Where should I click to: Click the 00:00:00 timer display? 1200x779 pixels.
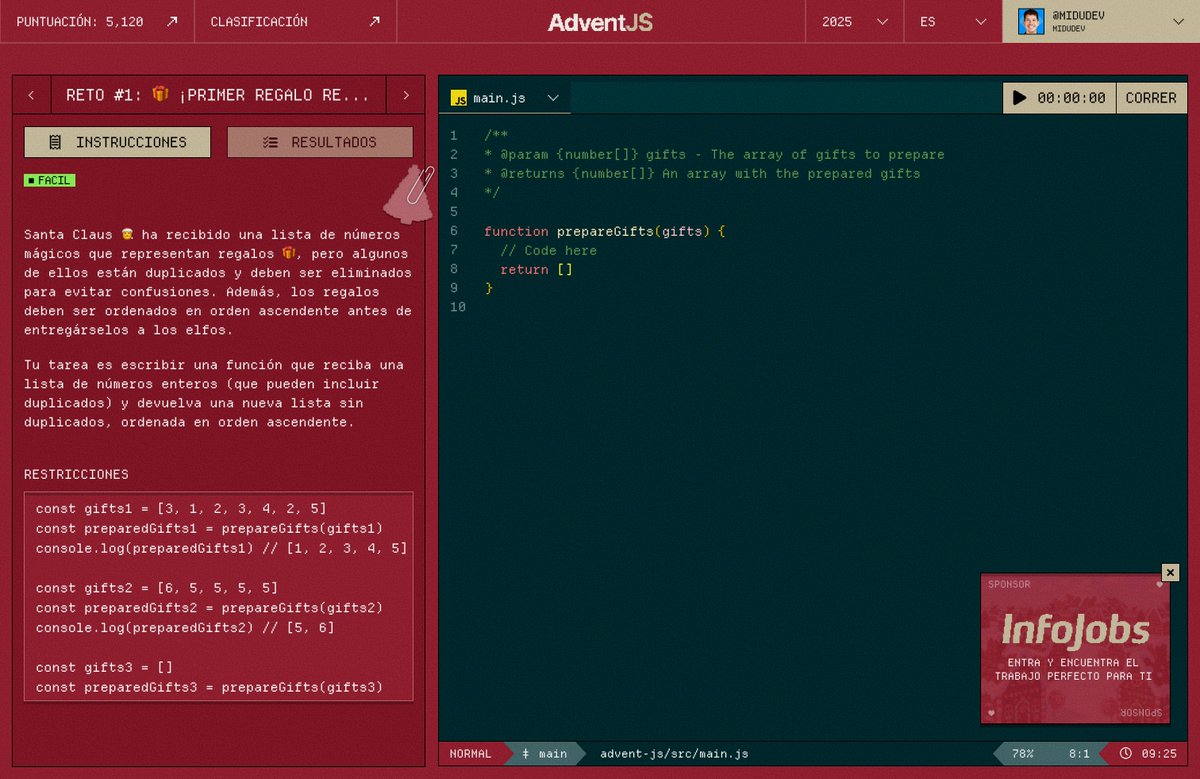tap(1071, 98)
